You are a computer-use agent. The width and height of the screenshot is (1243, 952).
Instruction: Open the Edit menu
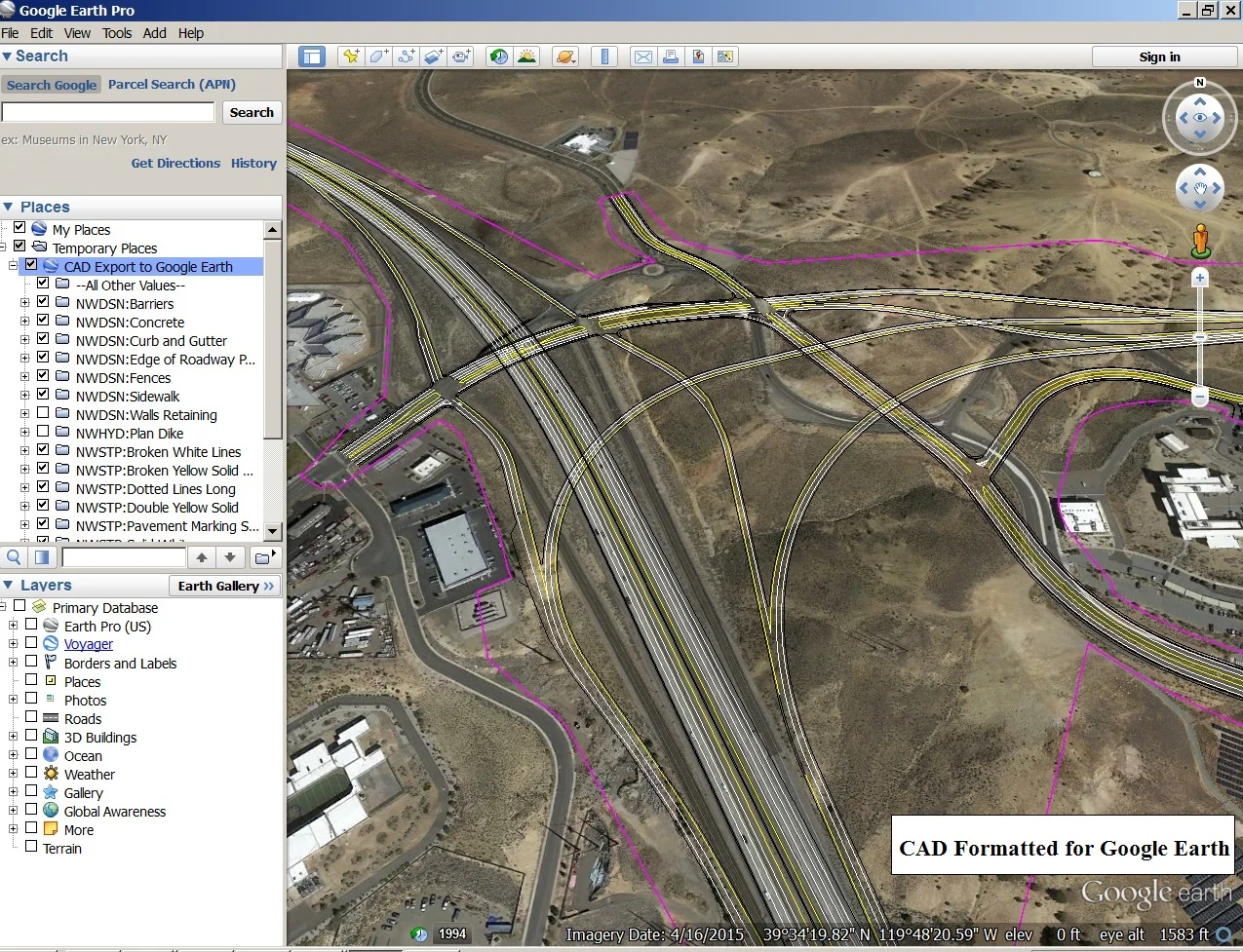click(42, 33)
